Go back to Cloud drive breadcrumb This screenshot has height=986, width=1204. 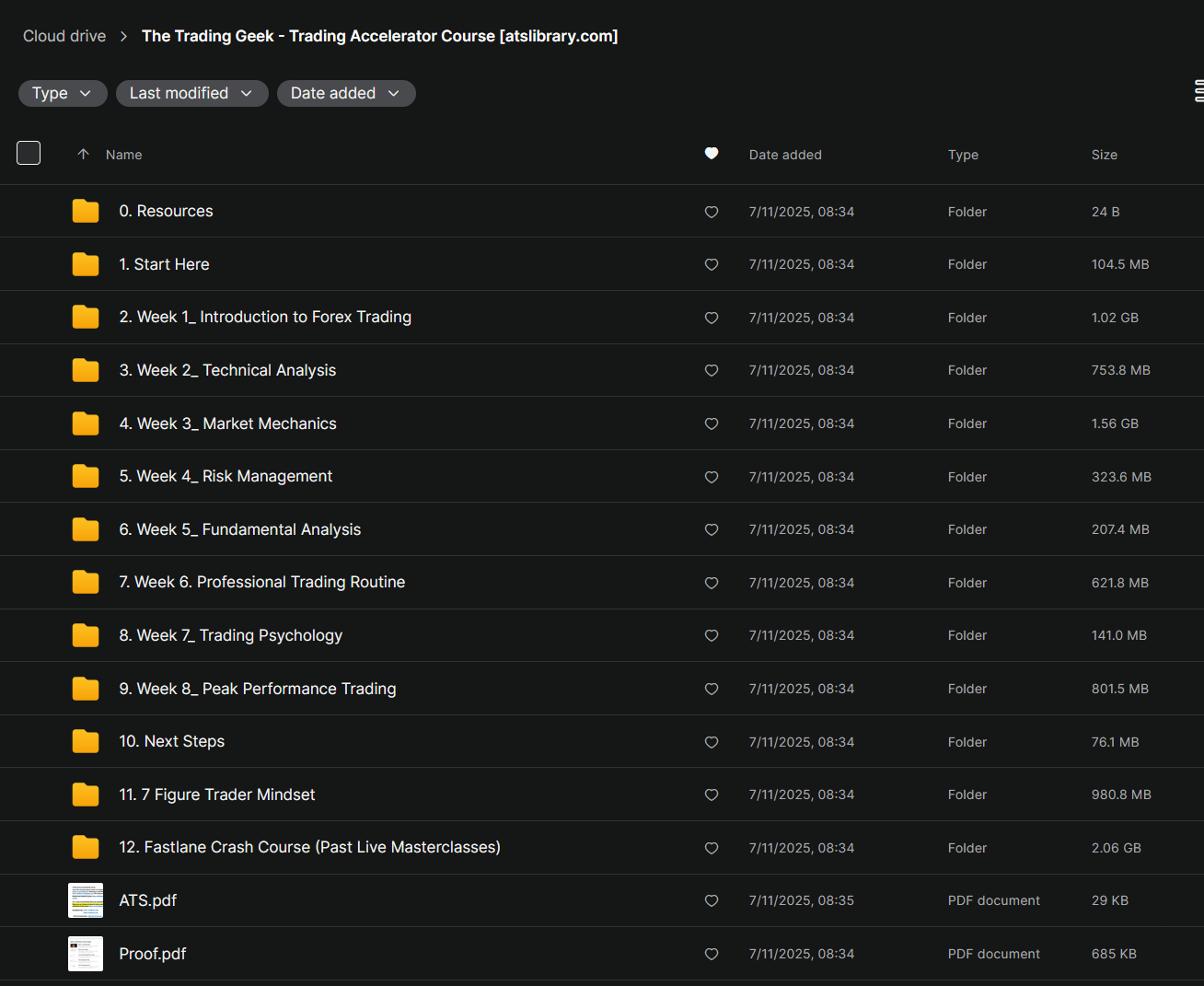64,36
